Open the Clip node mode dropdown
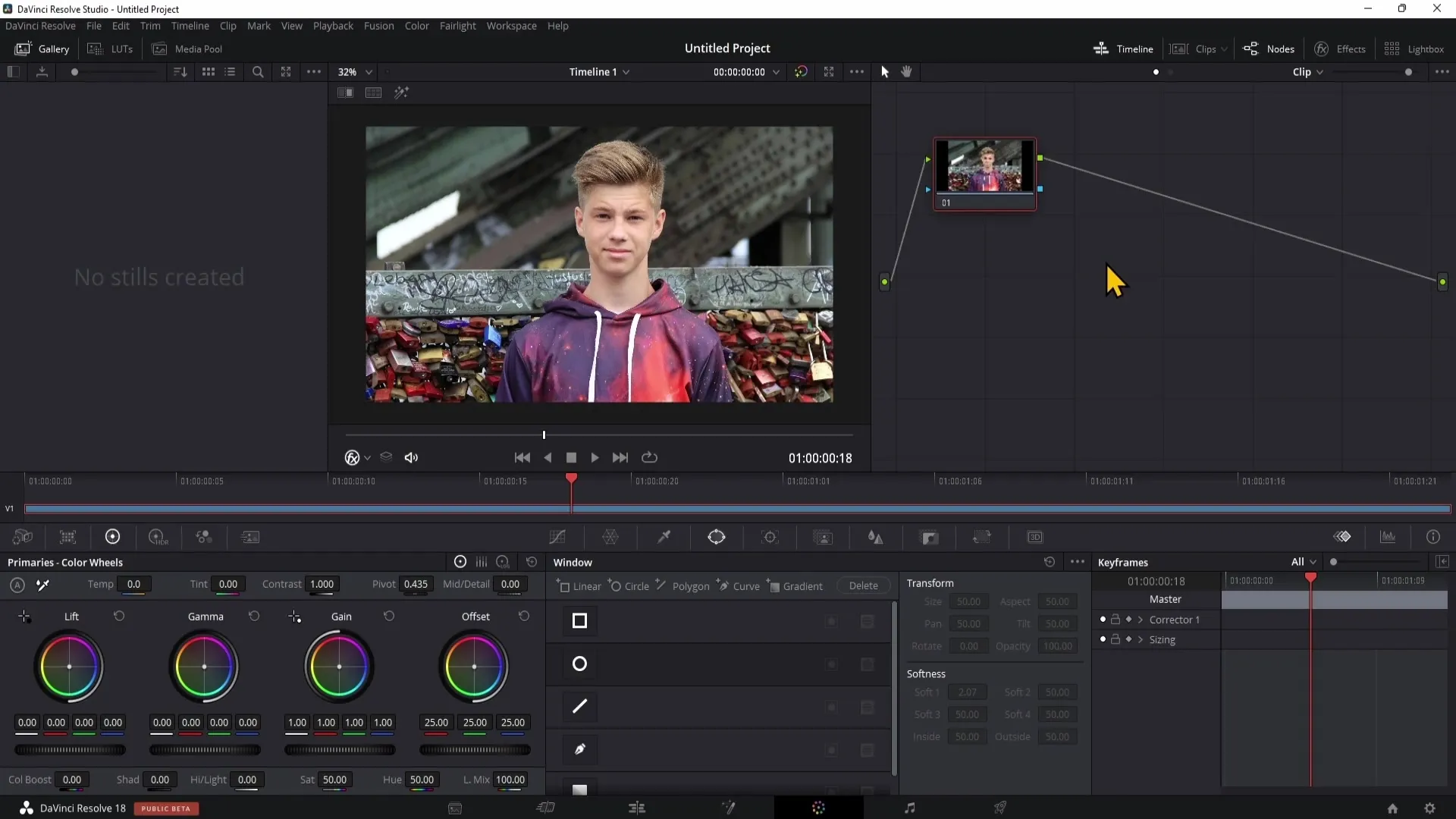1456x819 pixels. click(1307, 71)
